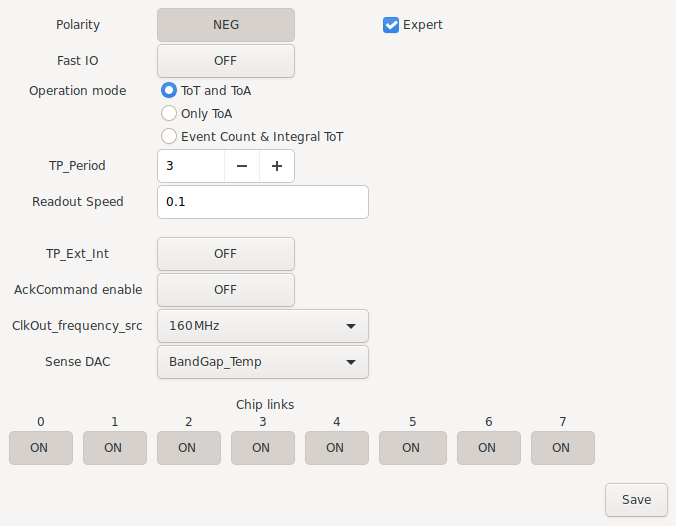Click the Save button
The width and height of the screenshot is (676, 526).
636,500
